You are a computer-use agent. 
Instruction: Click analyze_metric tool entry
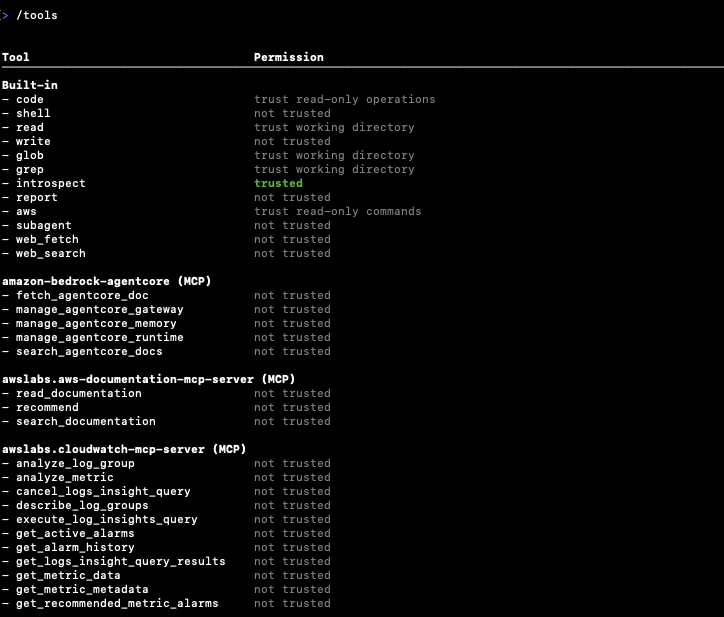pyautogui.click(x=65, y=478)
